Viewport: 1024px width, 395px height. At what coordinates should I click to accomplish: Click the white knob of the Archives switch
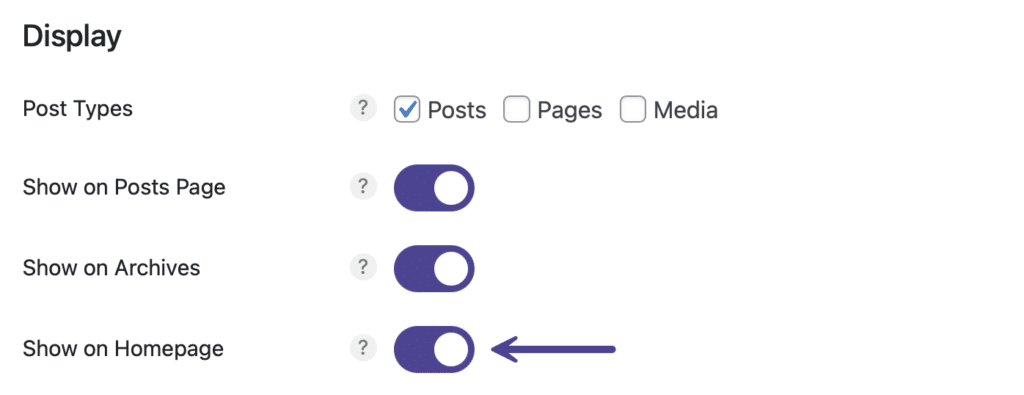click(451, 268)
